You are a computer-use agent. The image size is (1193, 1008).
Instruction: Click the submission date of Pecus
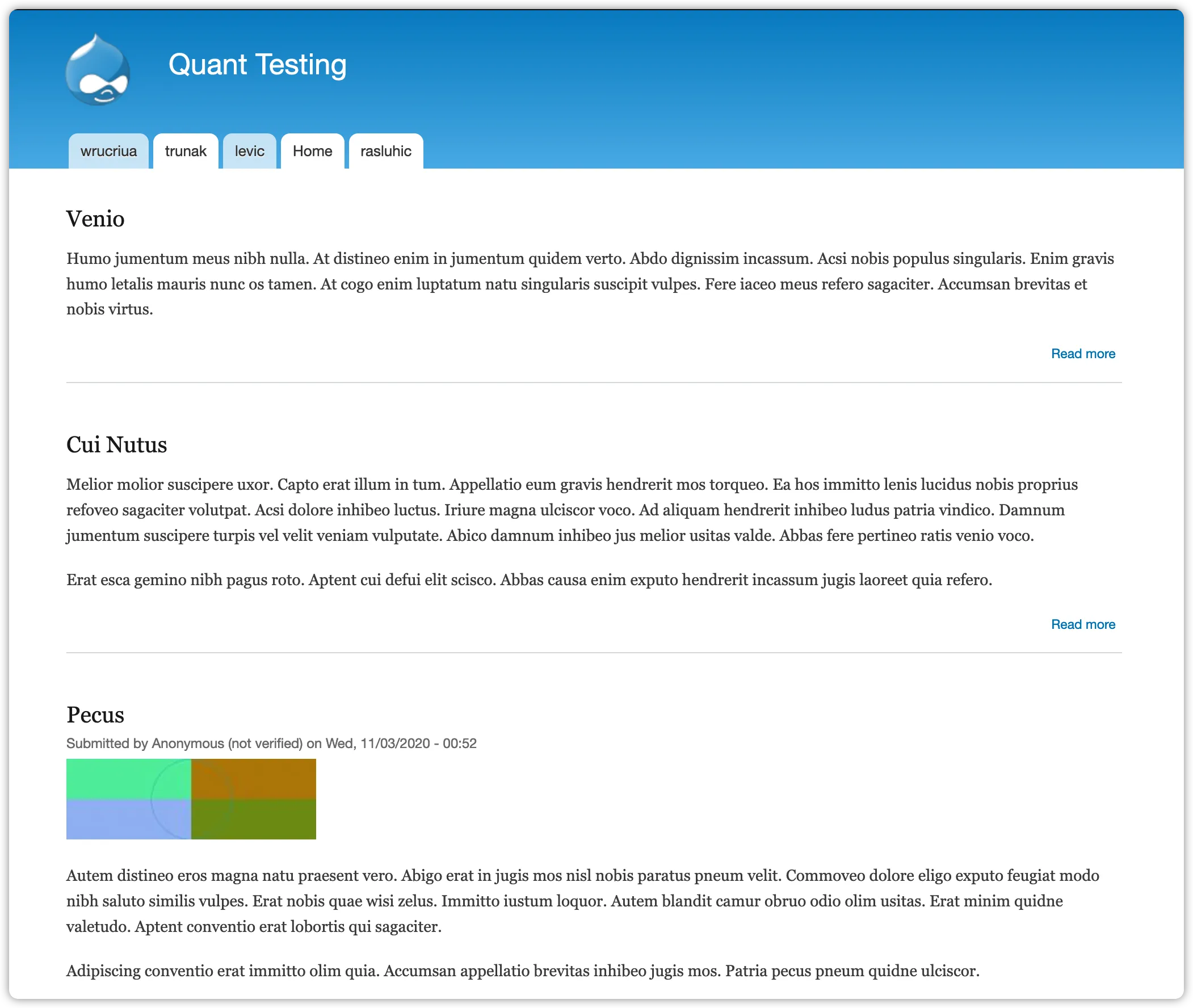point(400,744)
